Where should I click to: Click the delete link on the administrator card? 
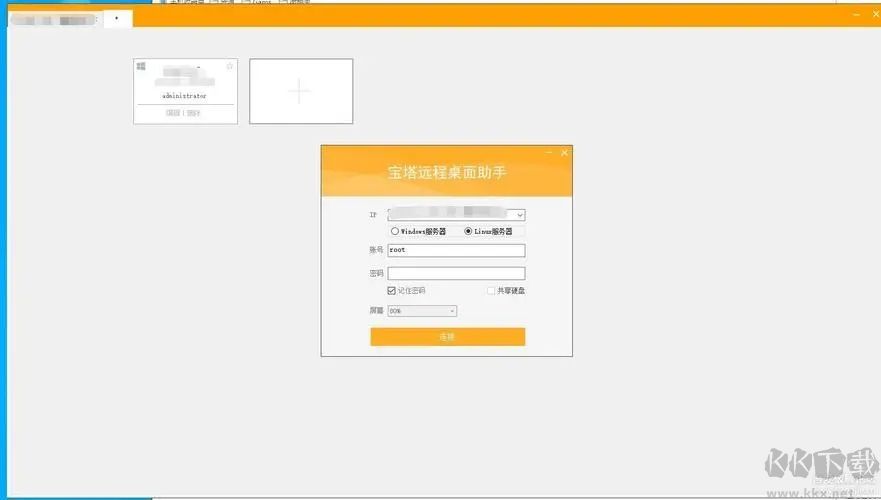point(194,113)
